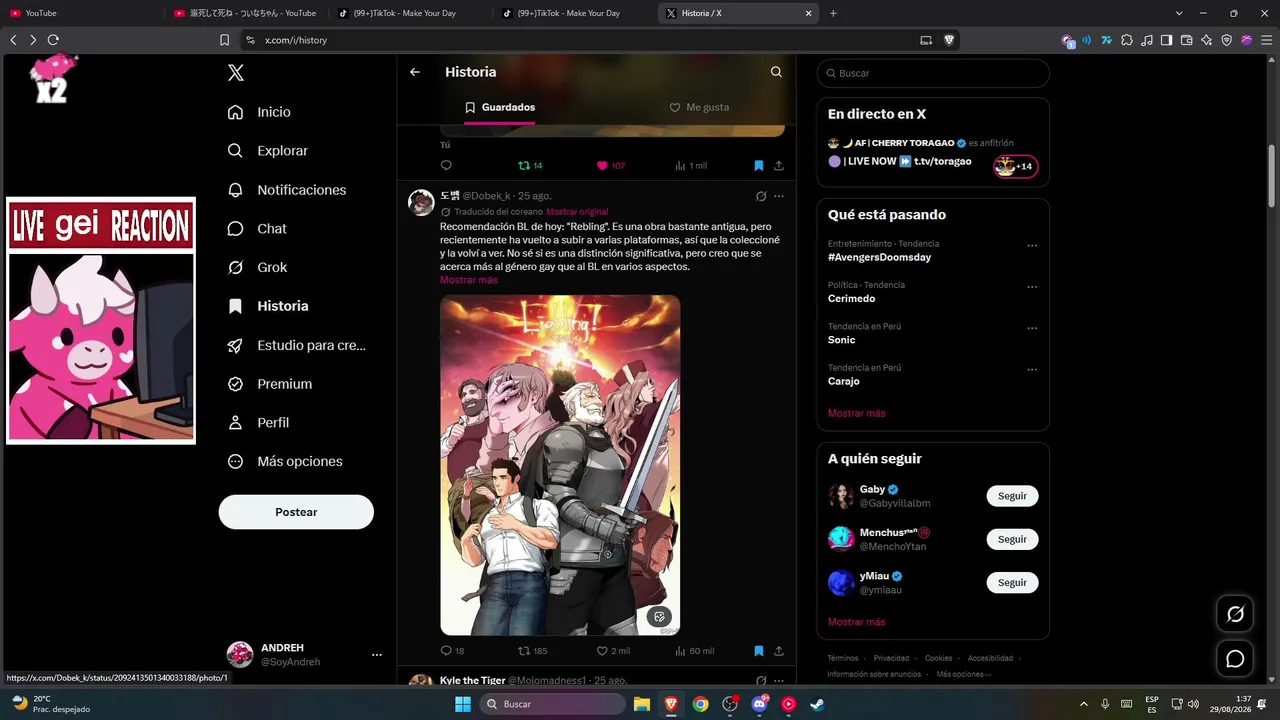
Task: Open the Términos footer link
Action: point(843,658)
